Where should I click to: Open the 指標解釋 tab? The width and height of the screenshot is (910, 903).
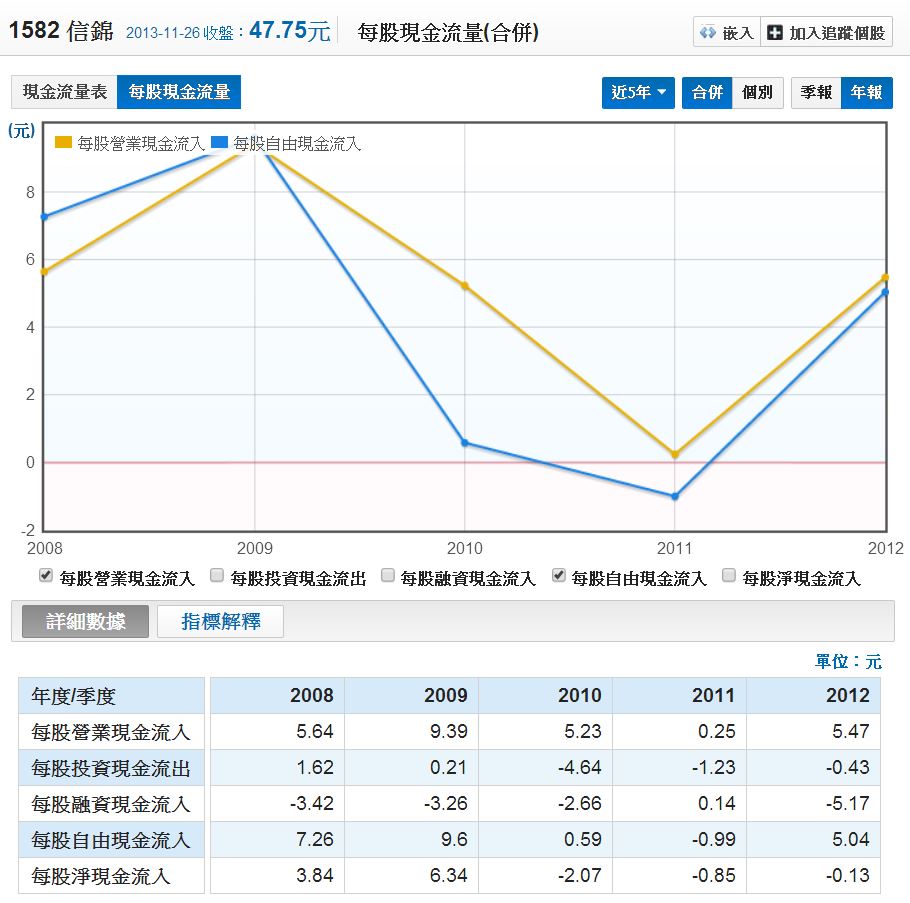pos(220,621)
